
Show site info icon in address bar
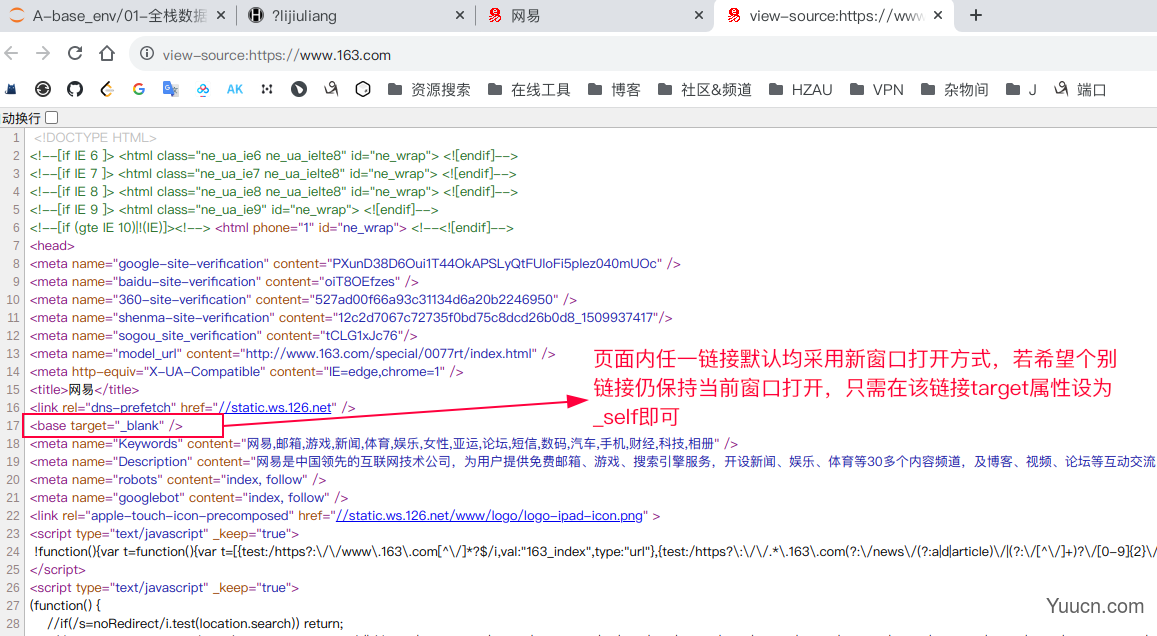tap(147, 54)
